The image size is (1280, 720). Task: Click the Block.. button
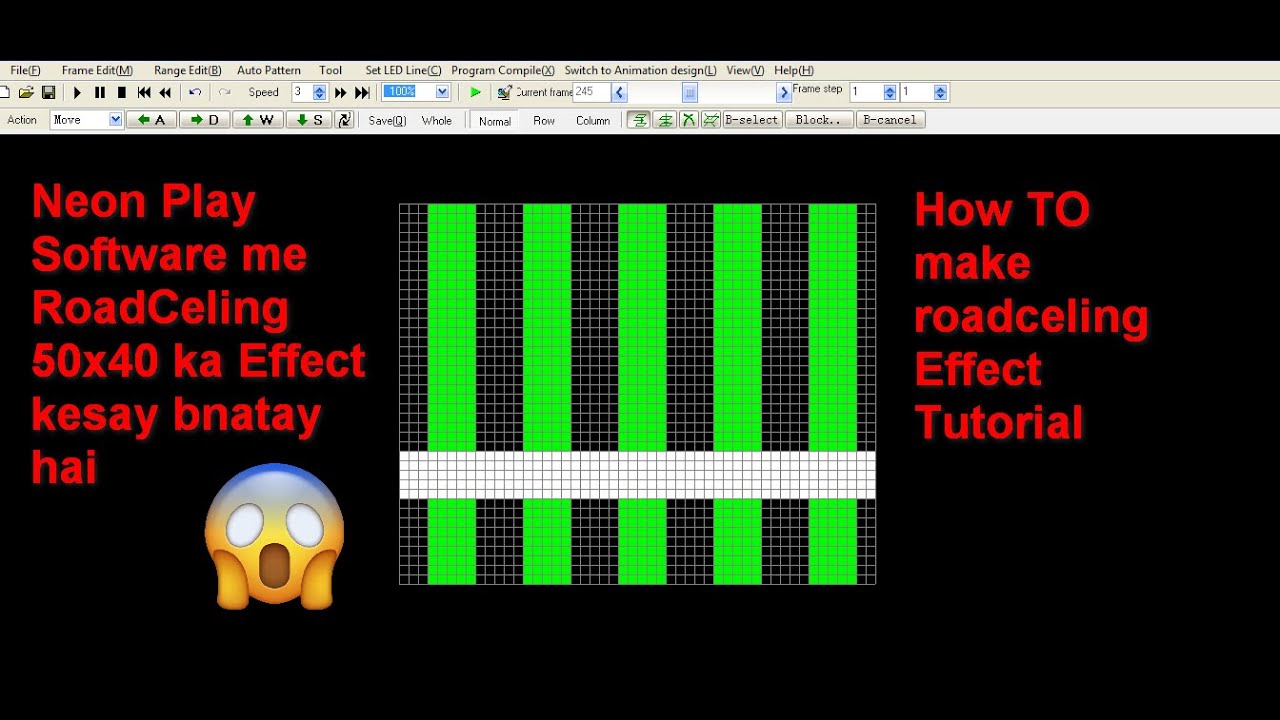pyautogui.click(x=819, y=120)
